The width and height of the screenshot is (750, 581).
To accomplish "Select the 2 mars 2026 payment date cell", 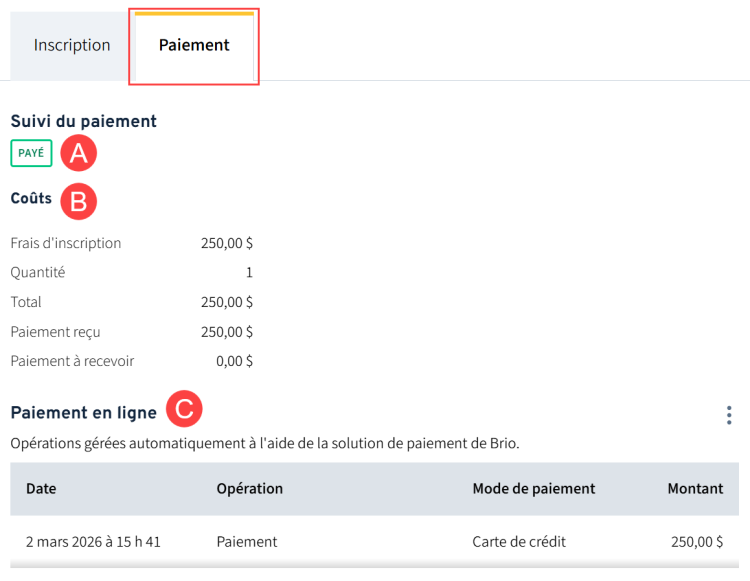I will point(93,542).
